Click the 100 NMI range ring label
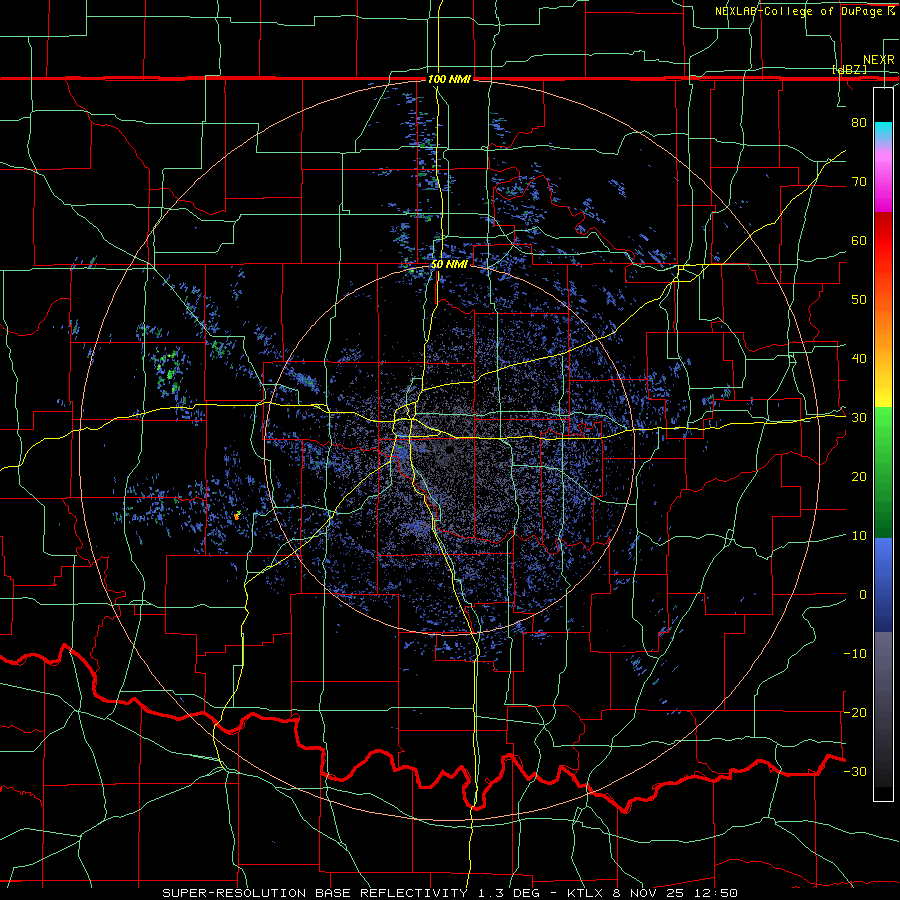 click(449, 79)
